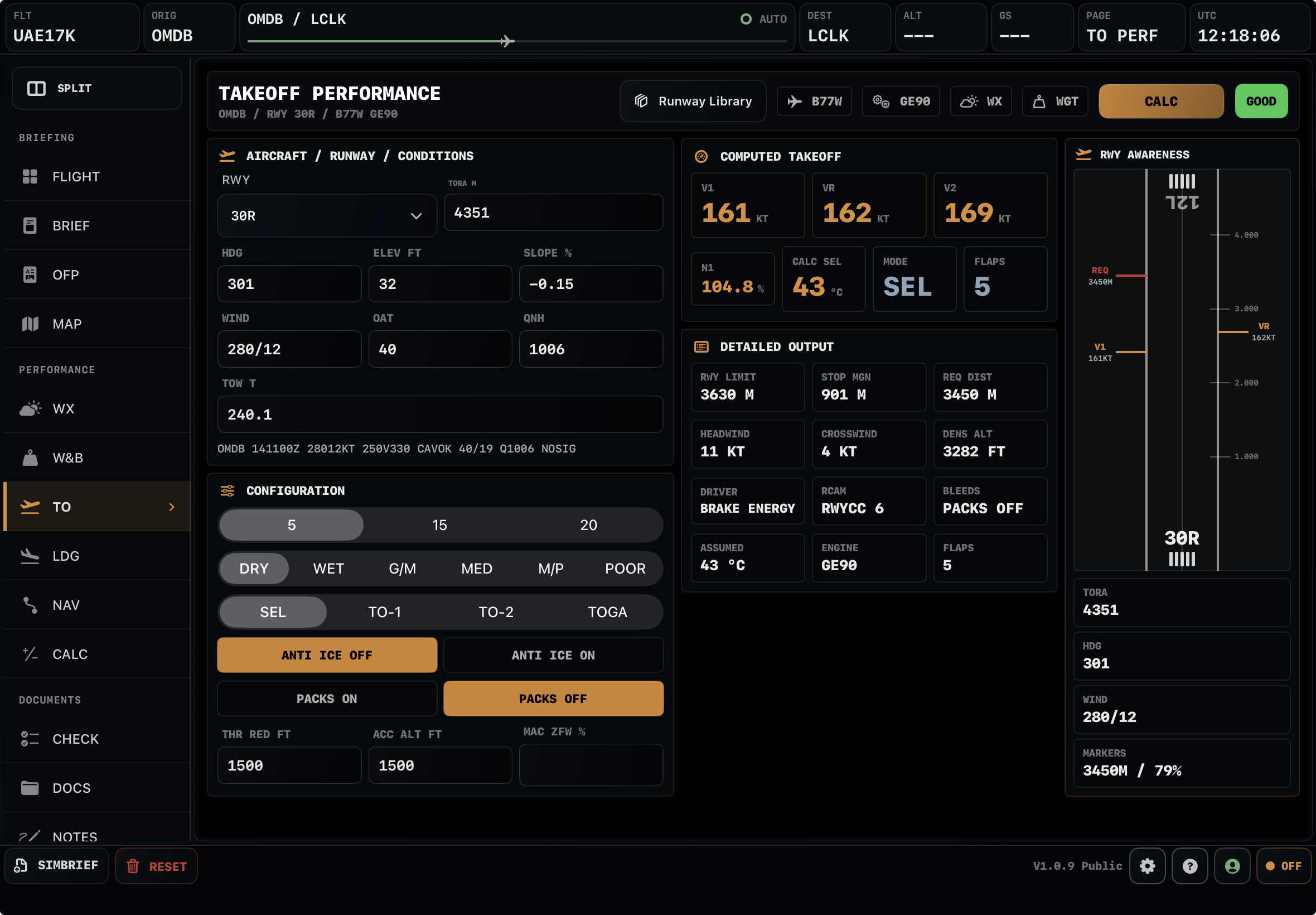The width and height of the screenshot is (1316, 915).
Task: Select the TO takeoff plane icon
Action: [30, 507]
